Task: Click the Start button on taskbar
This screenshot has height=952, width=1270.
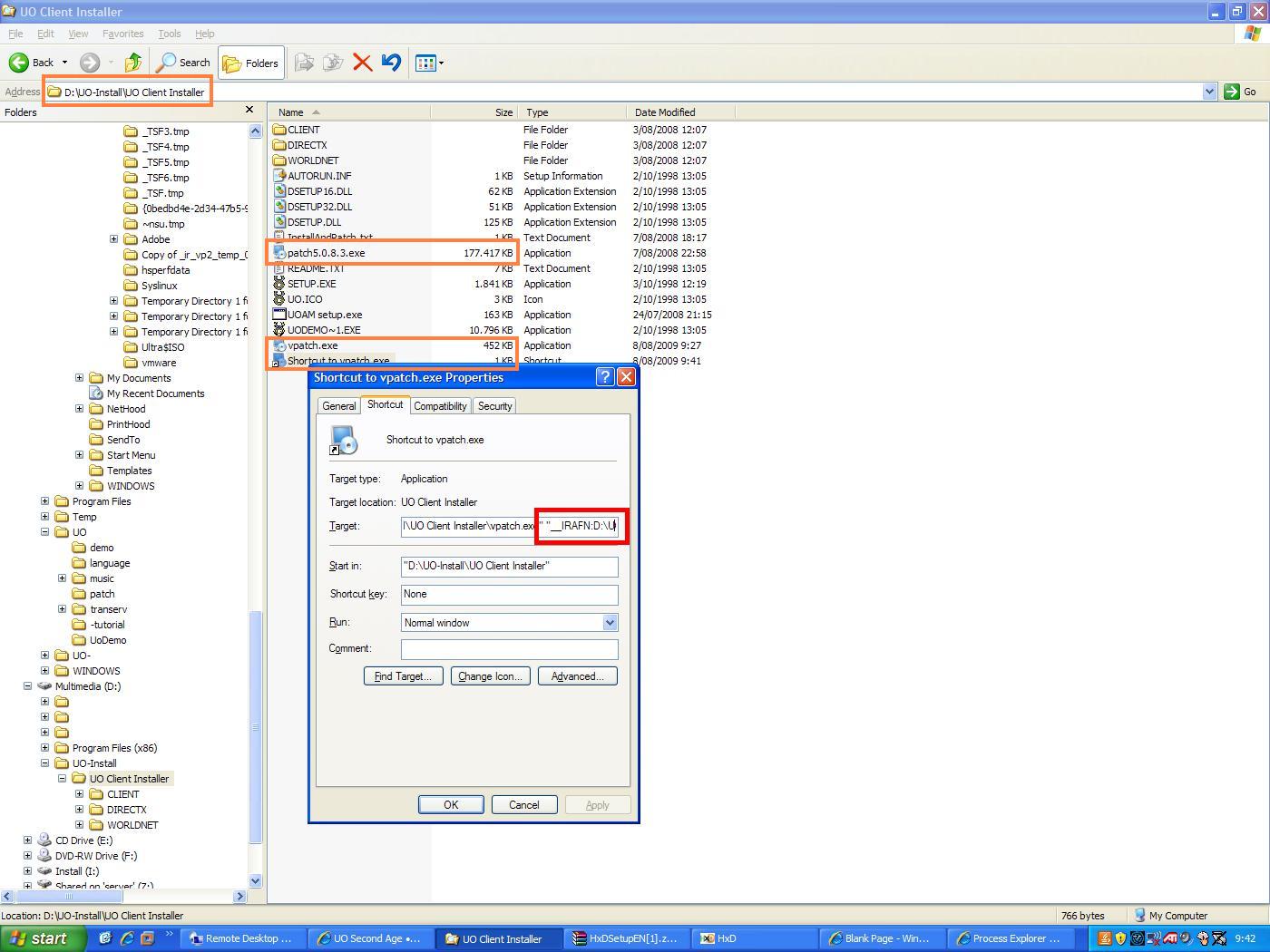Action: click(x=41, y=938)
